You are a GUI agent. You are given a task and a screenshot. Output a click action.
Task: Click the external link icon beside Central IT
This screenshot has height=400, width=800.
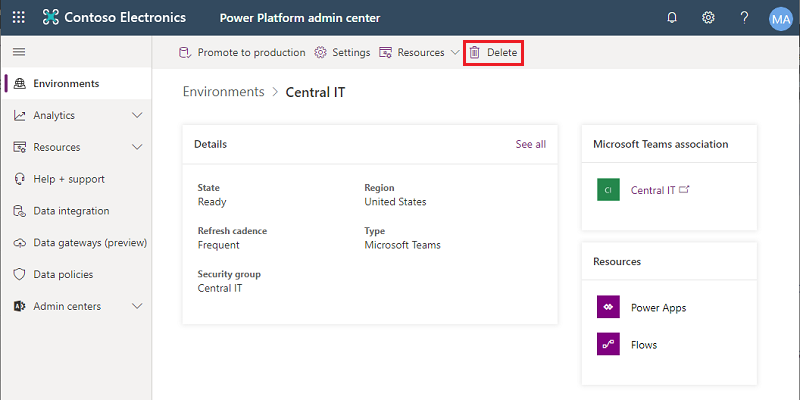point(684,189)
